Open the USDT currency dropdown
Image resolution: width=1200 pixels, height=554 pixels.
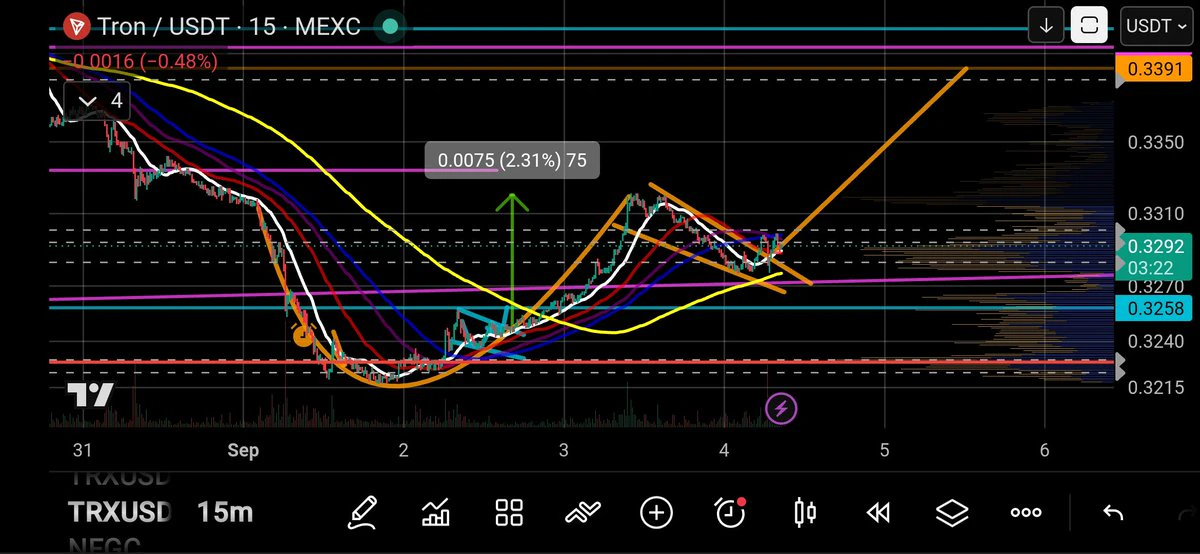click(x=1155, y=26)
